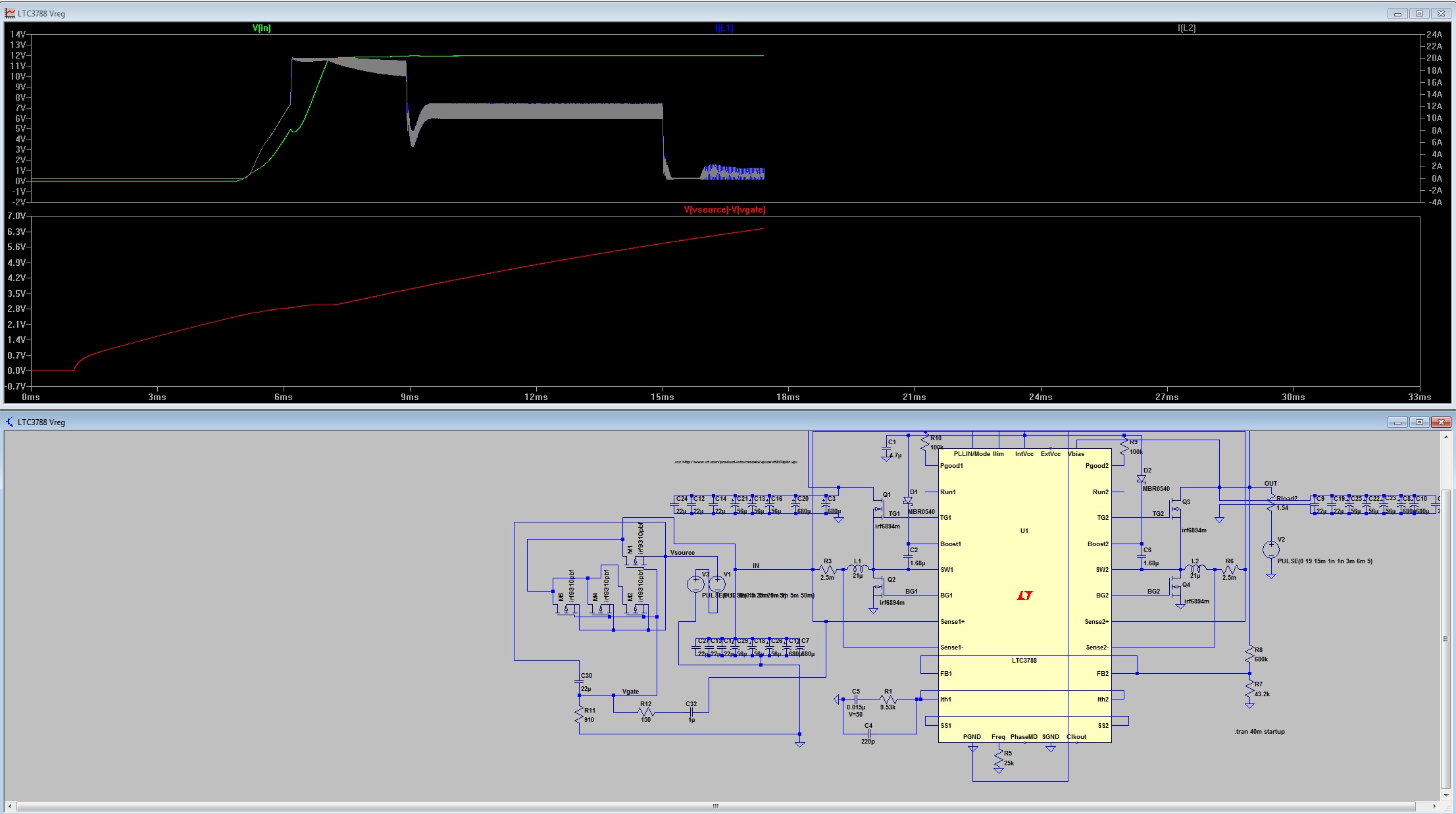
Task: Click the LT logo on the LTC3788 chip
Action: (1024, 596)
